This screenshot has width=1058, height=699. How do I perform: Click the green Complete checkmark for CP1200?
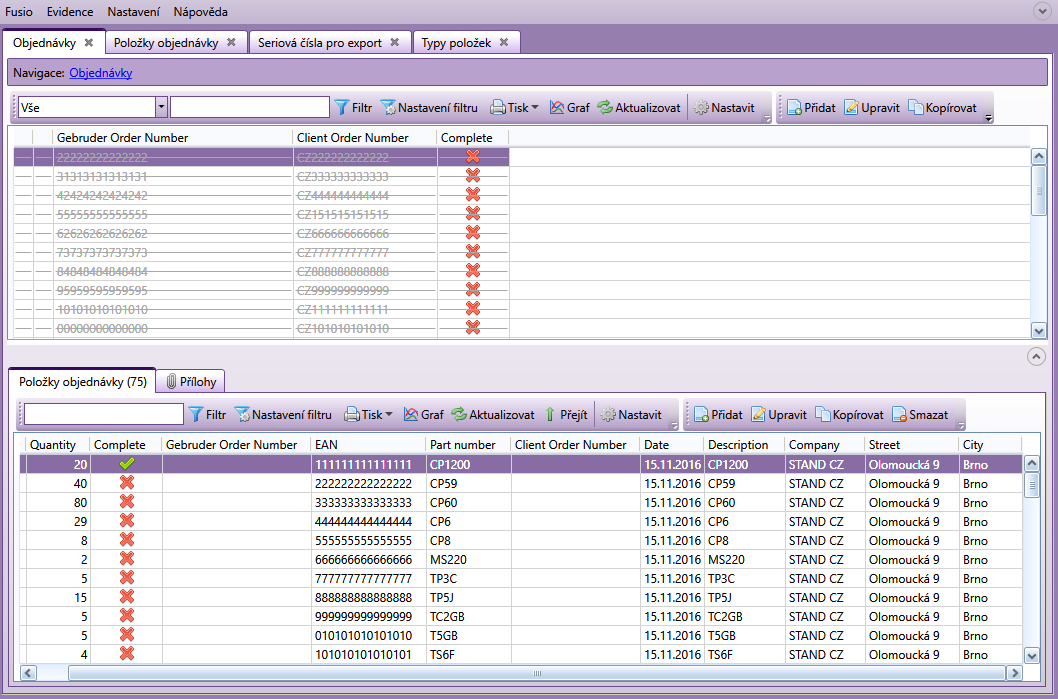click(126, 464)
